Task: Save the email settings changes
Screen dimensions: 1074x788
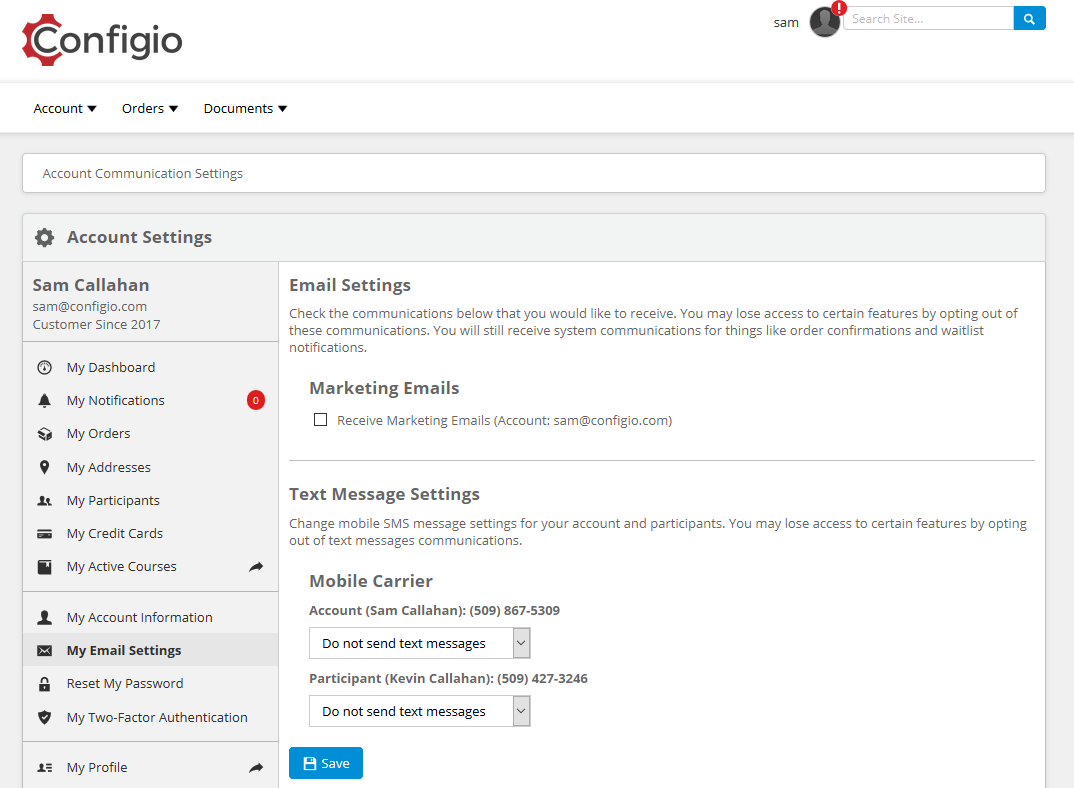Action: 326,763
